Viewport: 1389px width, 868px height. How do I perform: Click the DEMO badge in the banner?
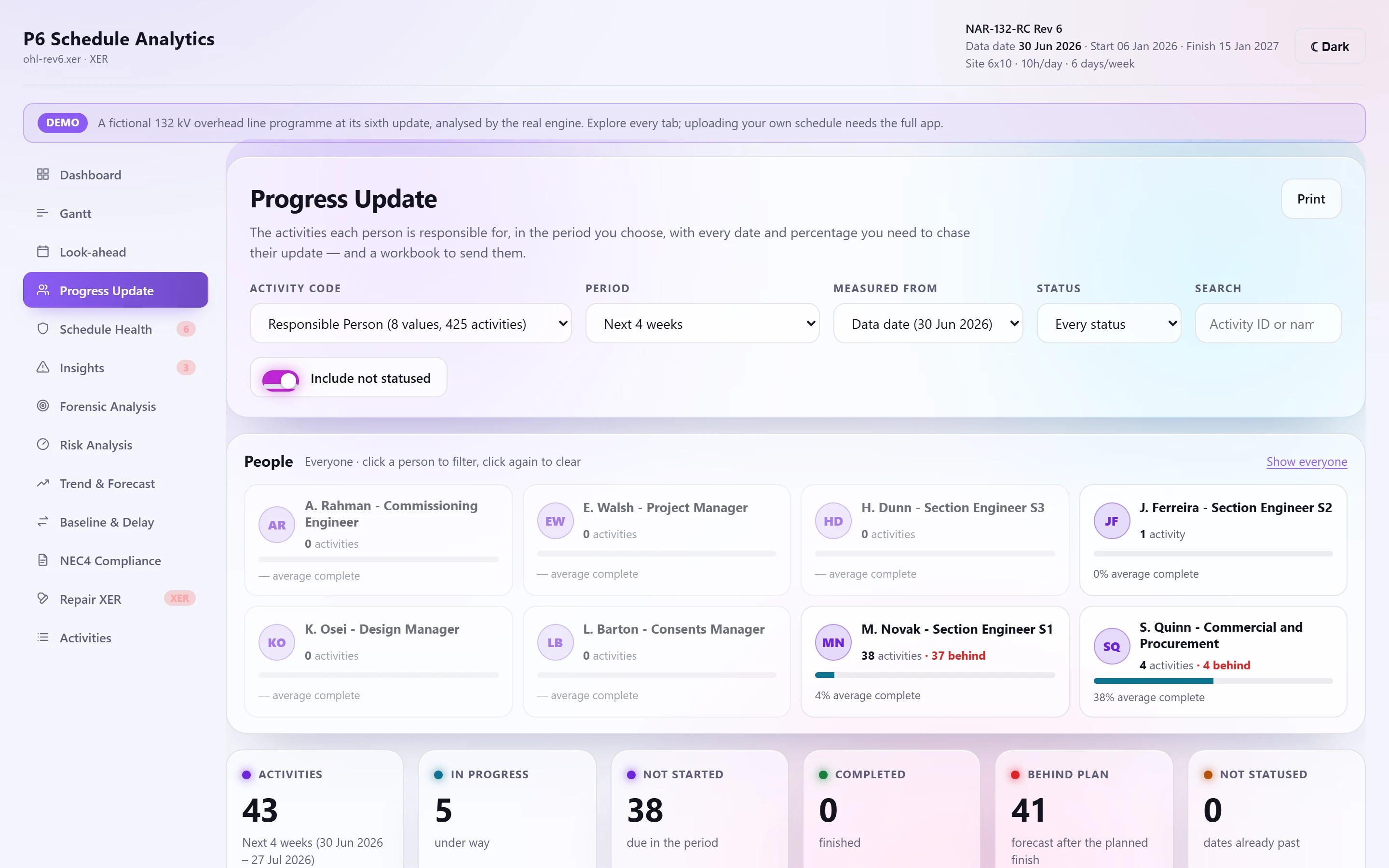click(63, 123)
